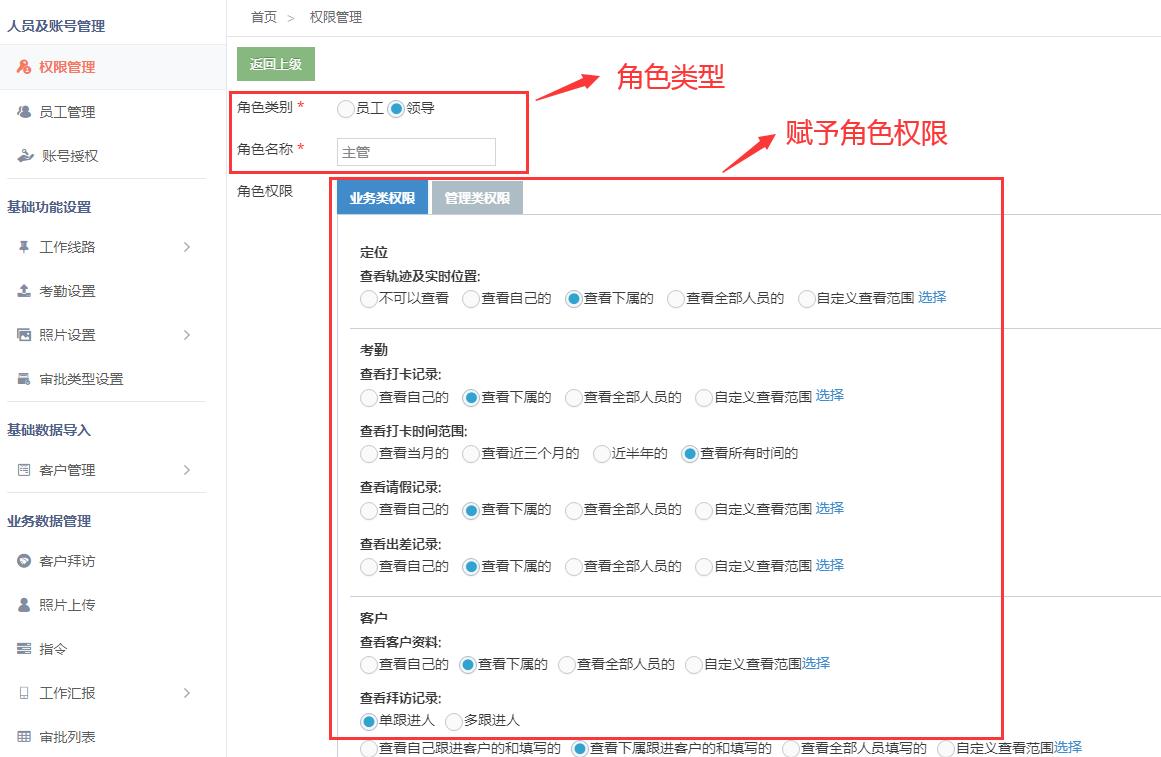
Task: Click the 指令 icon in sidebar
Action: [x=24, y=649]
